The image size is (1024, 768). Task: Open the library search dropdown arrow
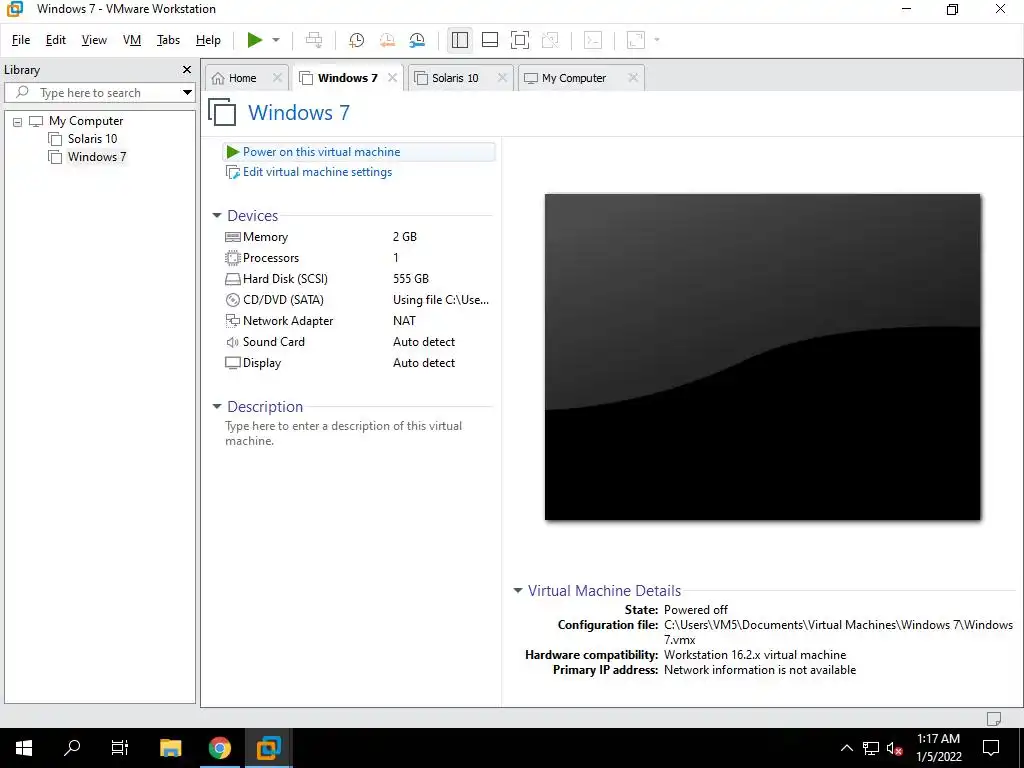(187, 93)
